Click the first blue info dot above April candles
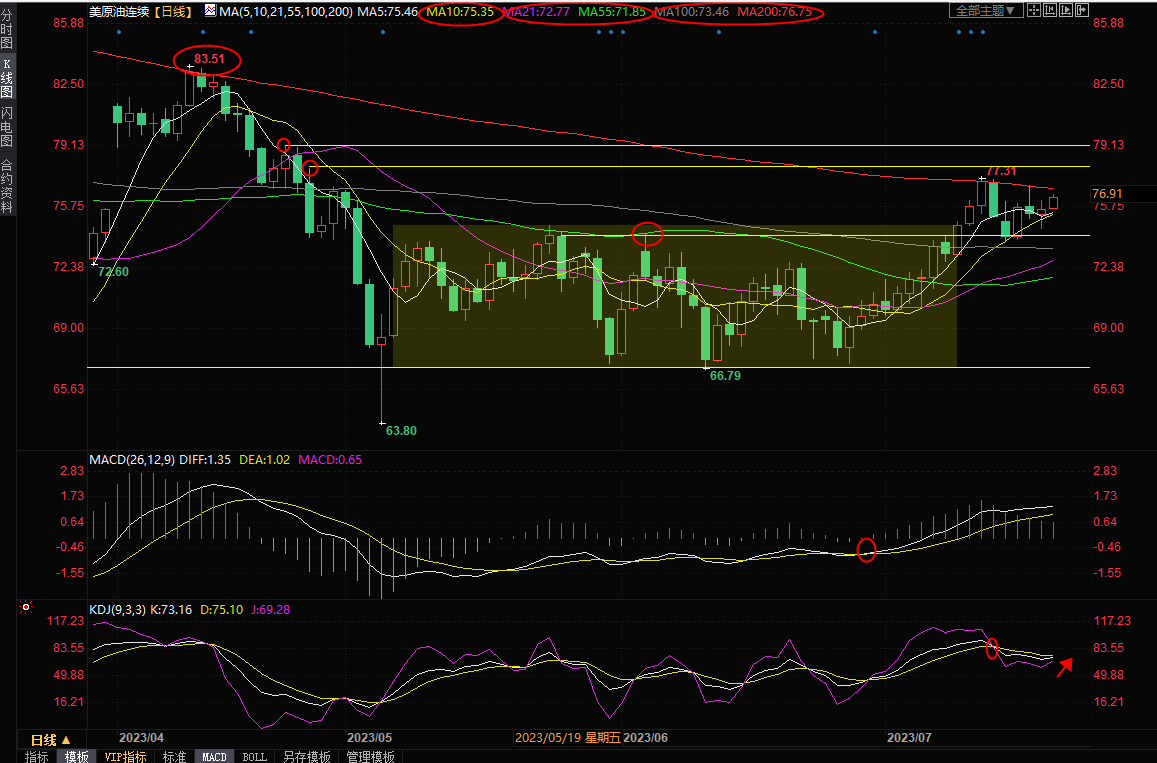 pos(119,32)
